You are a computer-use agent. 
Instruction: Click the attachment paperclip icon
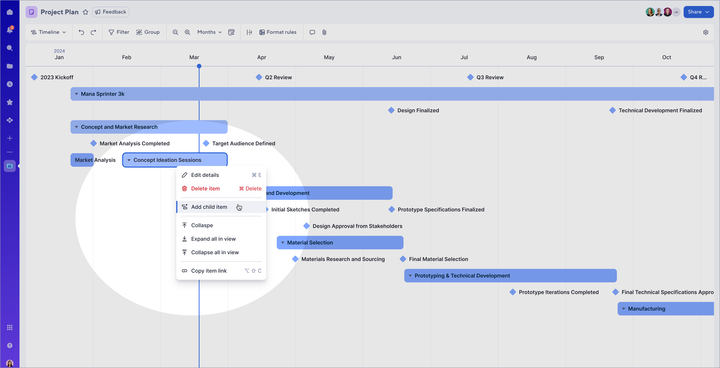324,32
